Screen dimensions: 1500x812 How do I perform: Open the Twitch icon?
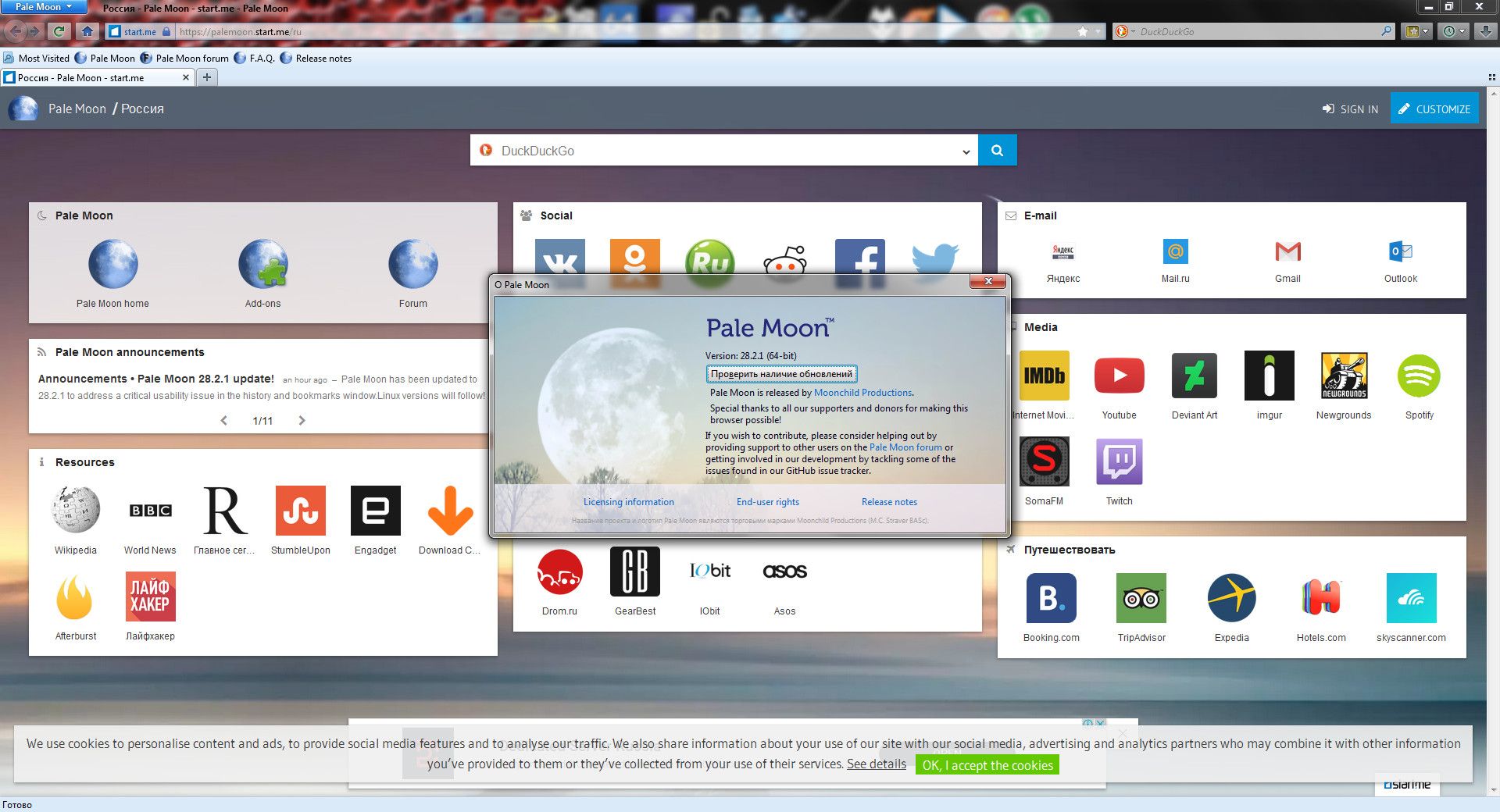pyautogui.click(x=1119, y=461)
